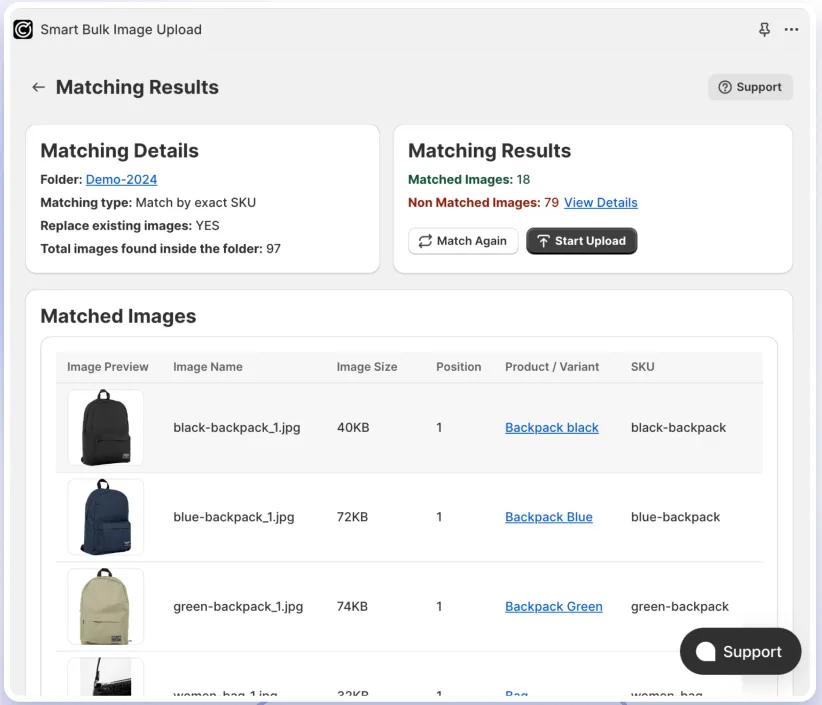View Details of non matched images
Viewport: 822px width, 705px height.
coord(600,202)
